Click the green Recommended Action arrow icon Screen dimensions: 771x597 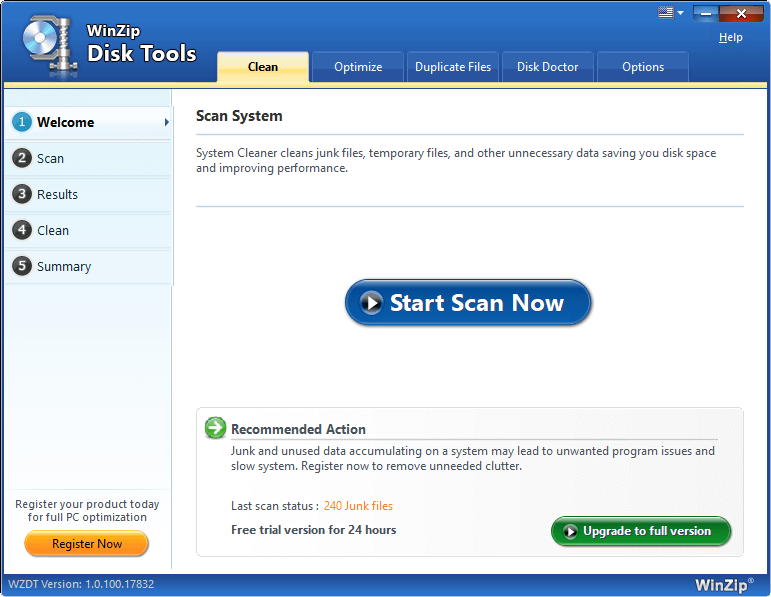pyautogui.click(x=215, y=428)
